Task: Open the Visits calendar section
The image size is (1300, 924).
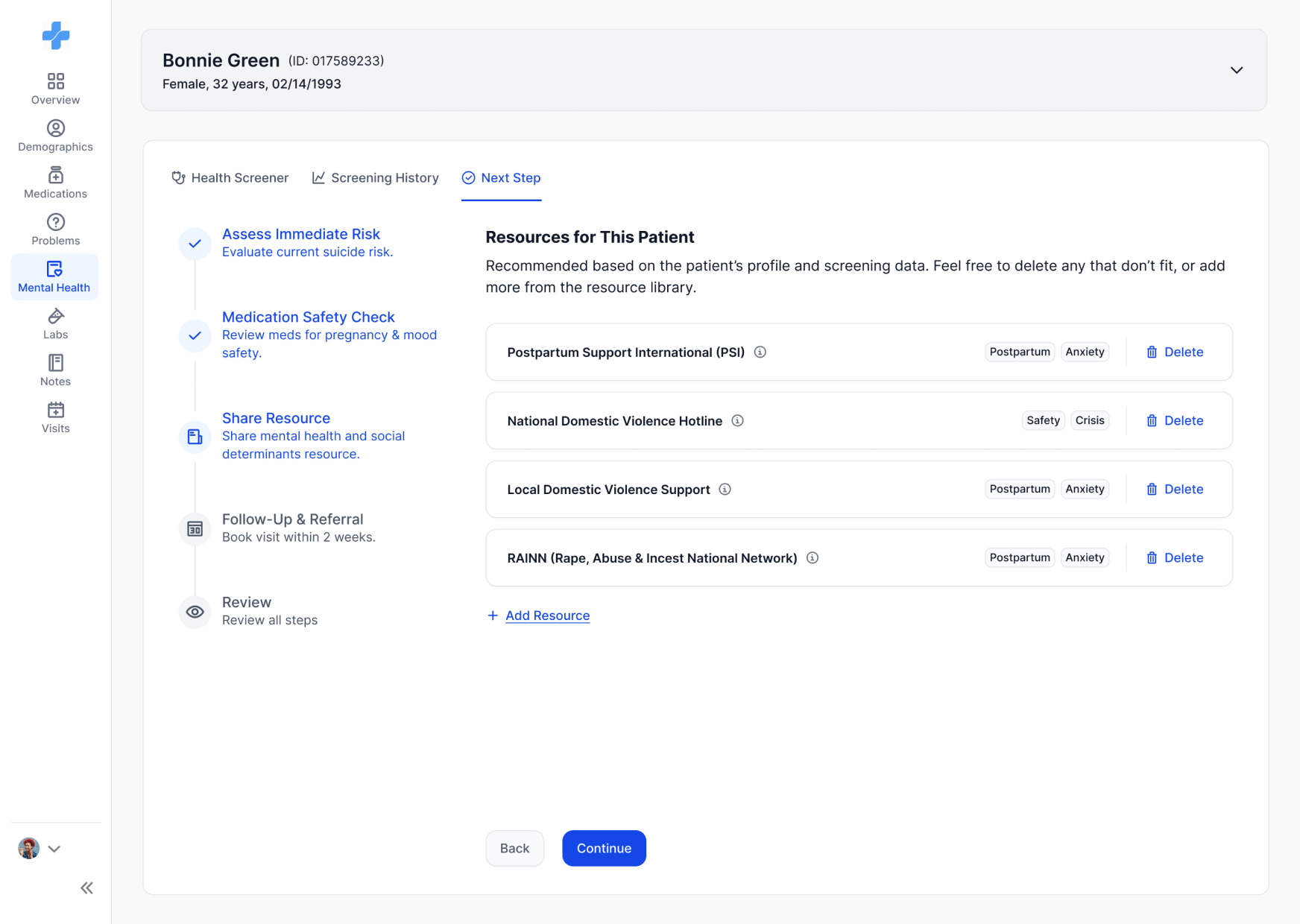Action: [55, 417]
